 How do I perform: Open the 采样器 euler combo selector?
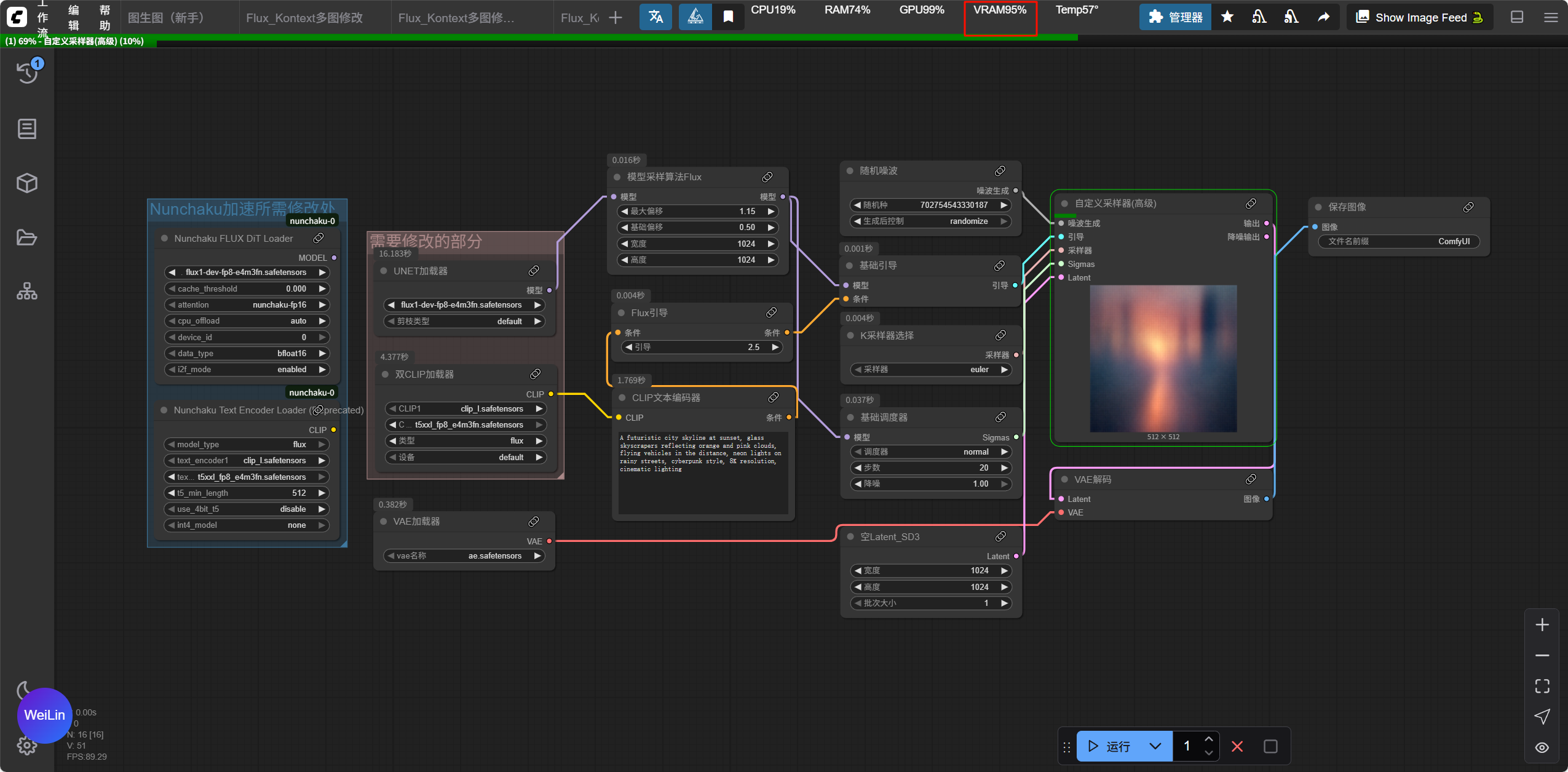(x=931, y=370)
